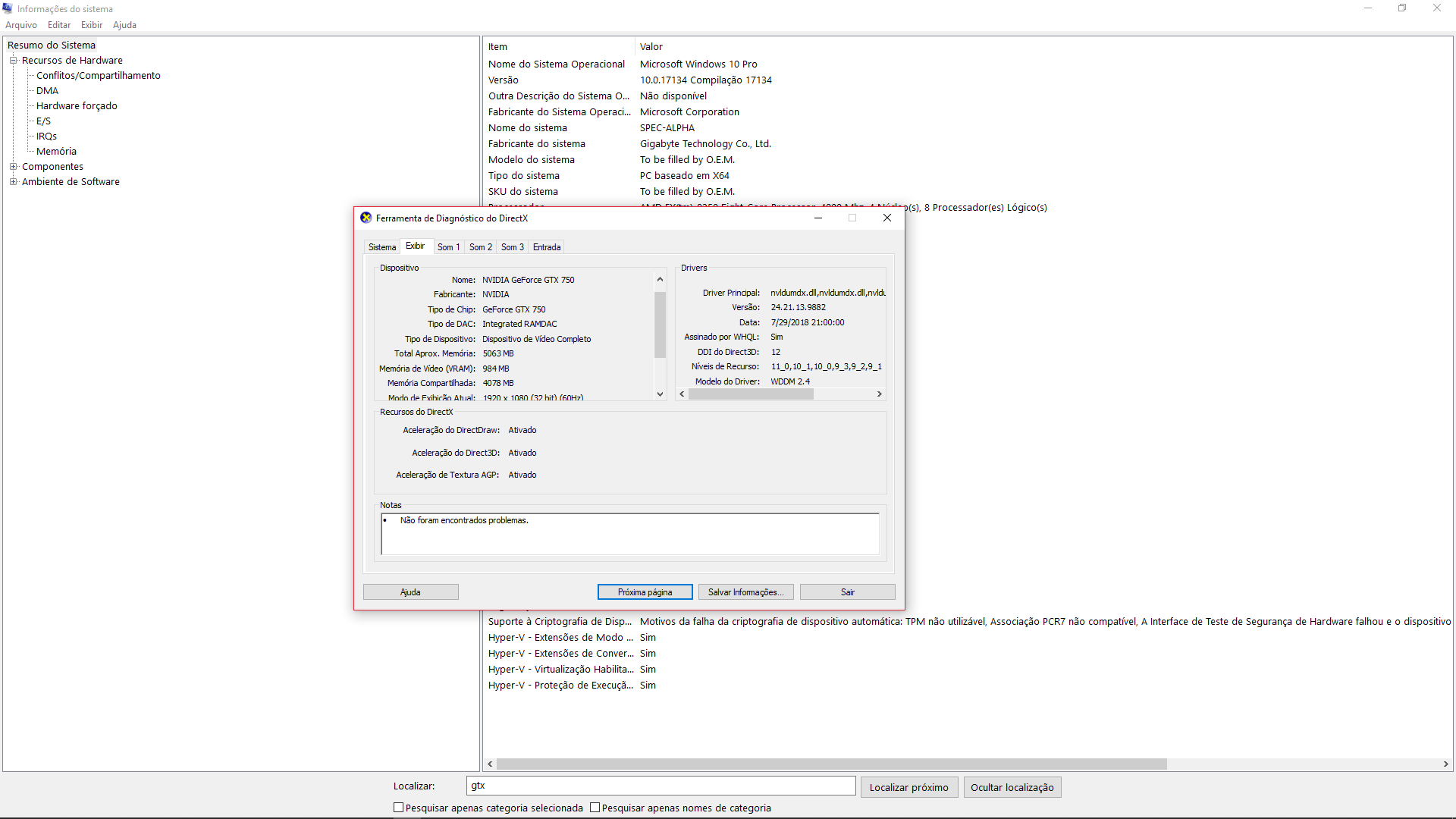Enable Pesquisar apenas nomes de categoria checkbox
The width and height of the screenshot is (1456, 819).
[595, 808]
